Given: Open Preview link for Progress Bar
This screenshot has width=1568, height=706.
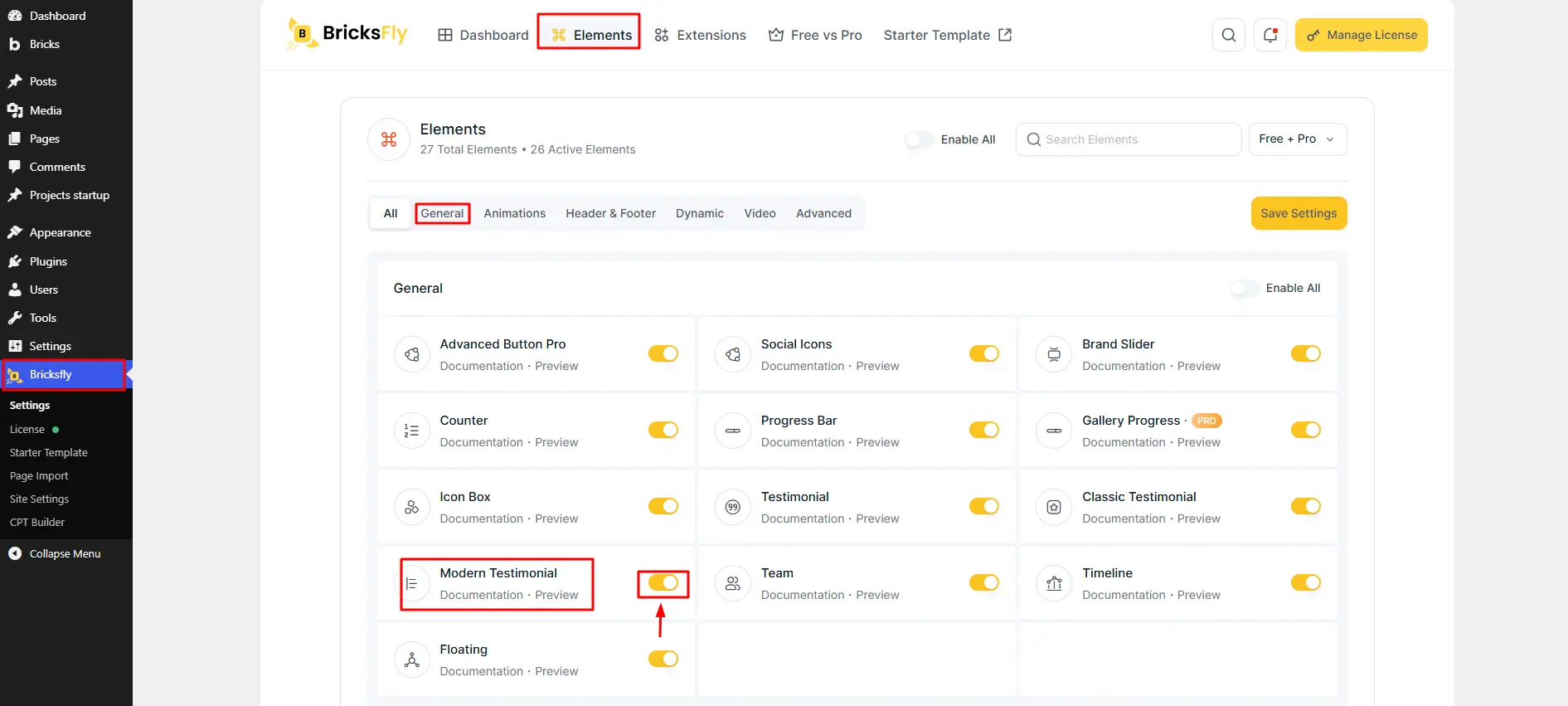Looking at the screenshot, I should coord(877,442).
